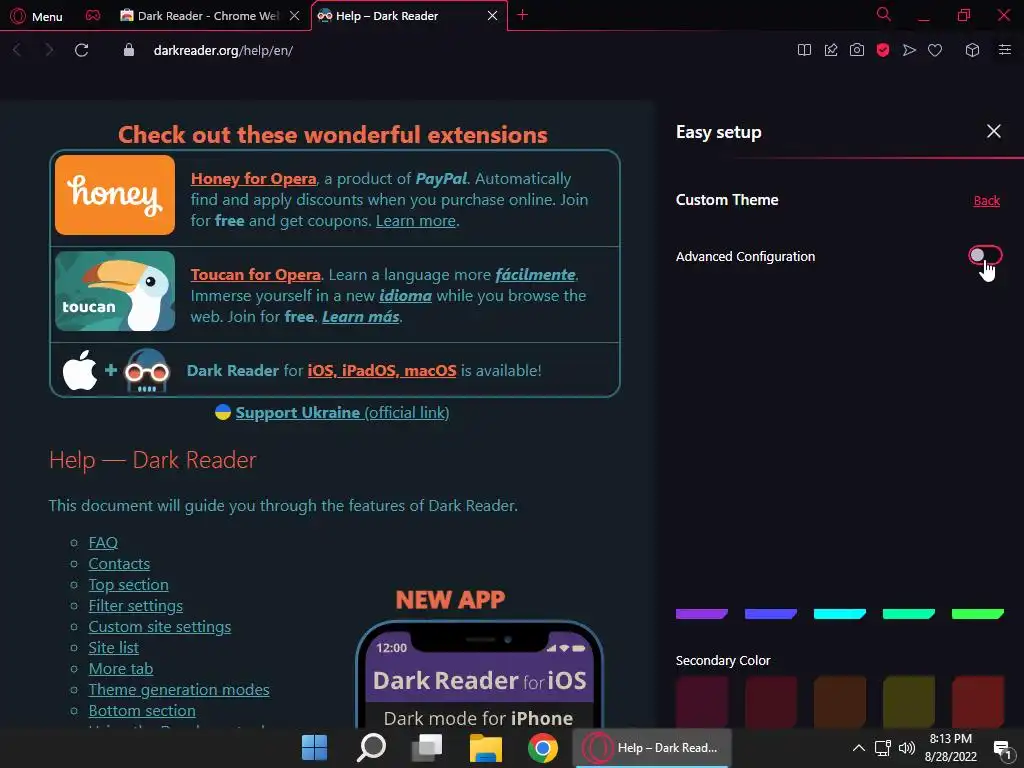Screen dimensions: 1024x768
Task: Open the ad blocker shield icon
Action: [x=883, y=50]
